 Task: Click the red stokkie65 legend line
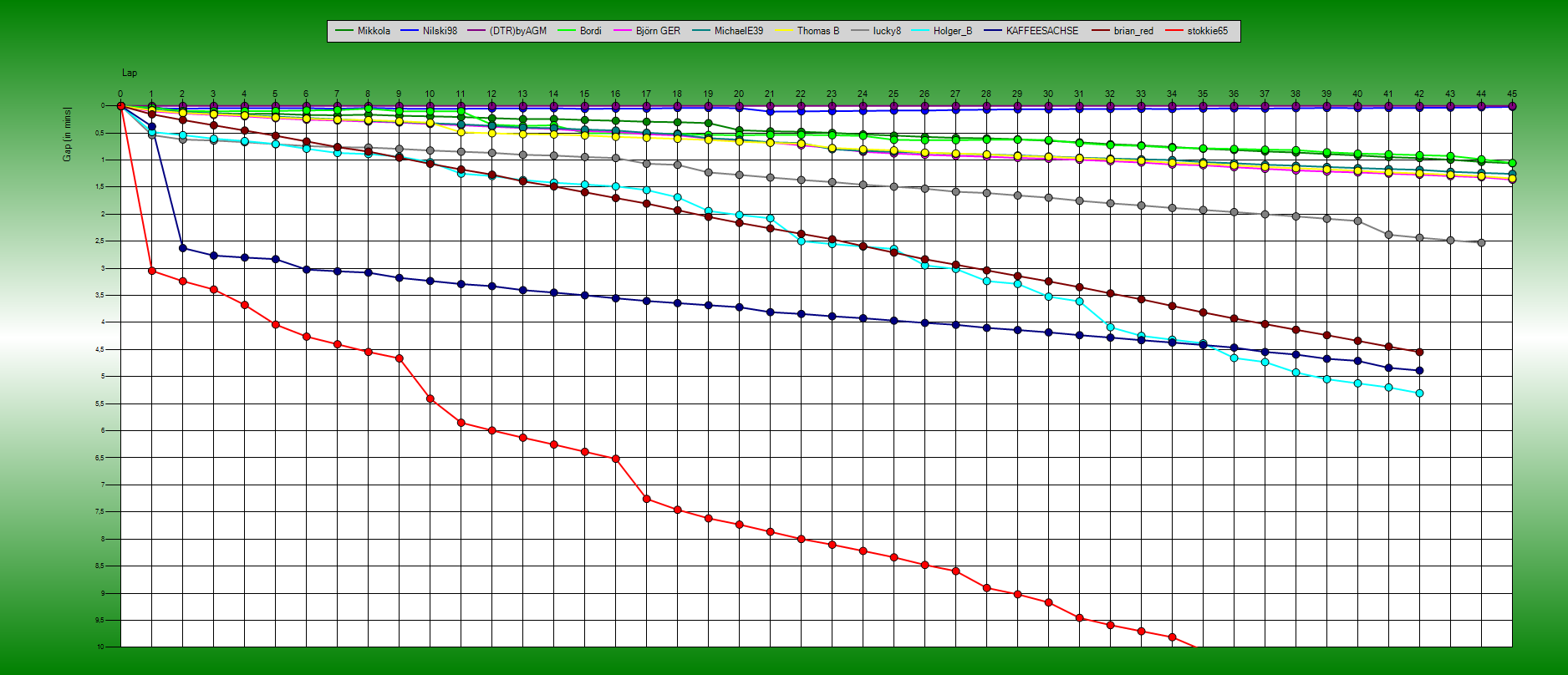tap(1176, 31)
